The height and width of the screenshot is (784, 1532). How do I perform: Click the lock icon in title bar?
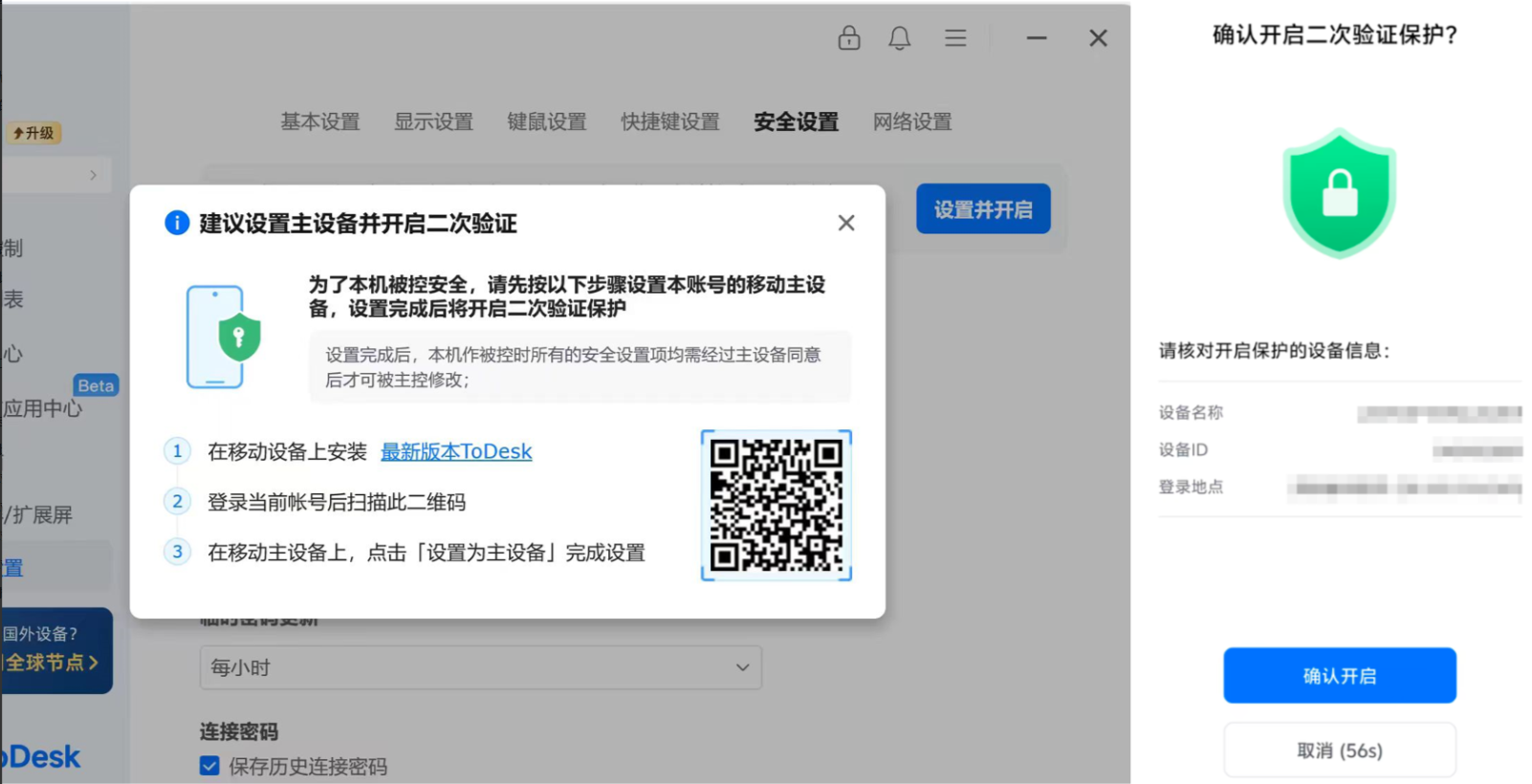pyautogui.click(x=848, y=38)
